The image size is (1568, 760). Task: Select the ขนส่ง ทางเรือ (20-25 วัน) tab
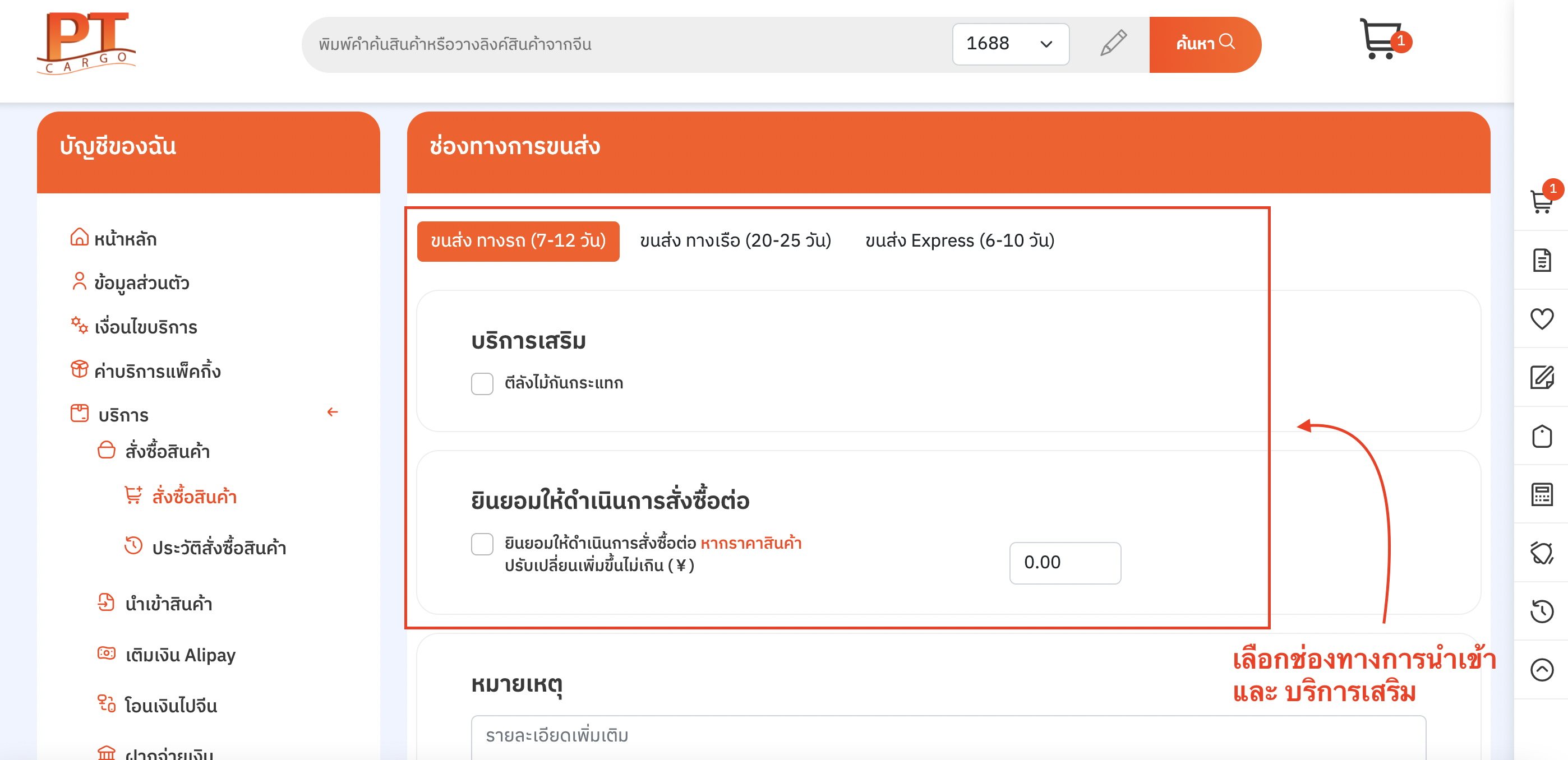pyautogui.click(x=735, y=241)
